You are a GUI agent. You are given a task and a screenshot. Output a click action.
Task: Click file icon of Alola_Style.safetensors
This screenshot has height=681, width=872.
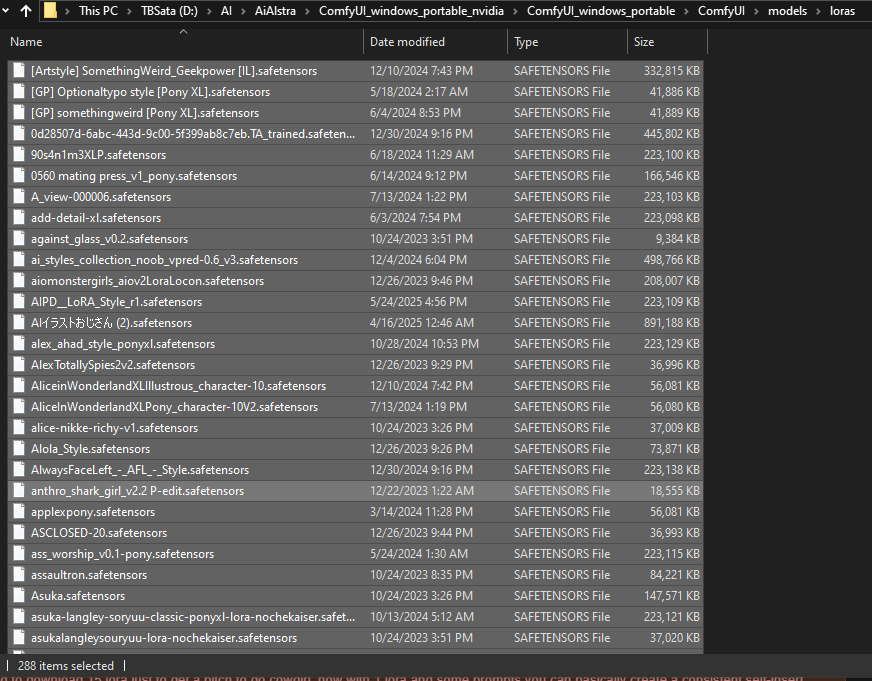[19, 449]
